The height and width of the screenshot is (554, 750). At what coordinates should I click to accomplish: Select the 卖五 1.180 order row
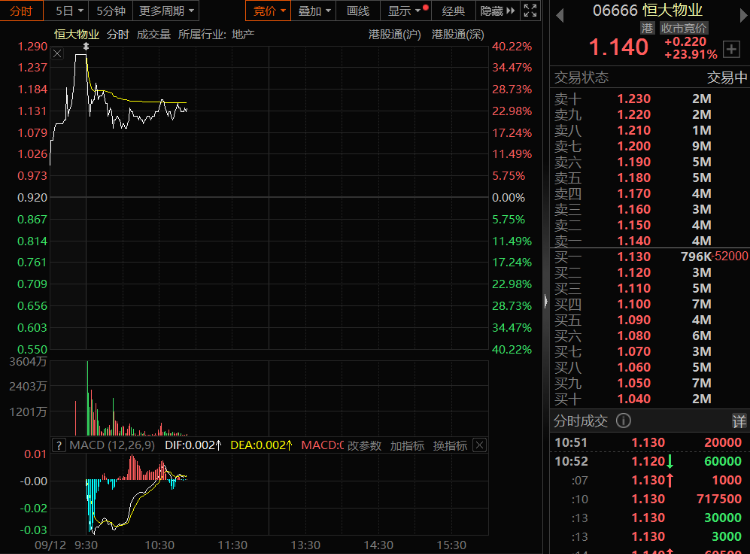(x=650, y=178)
